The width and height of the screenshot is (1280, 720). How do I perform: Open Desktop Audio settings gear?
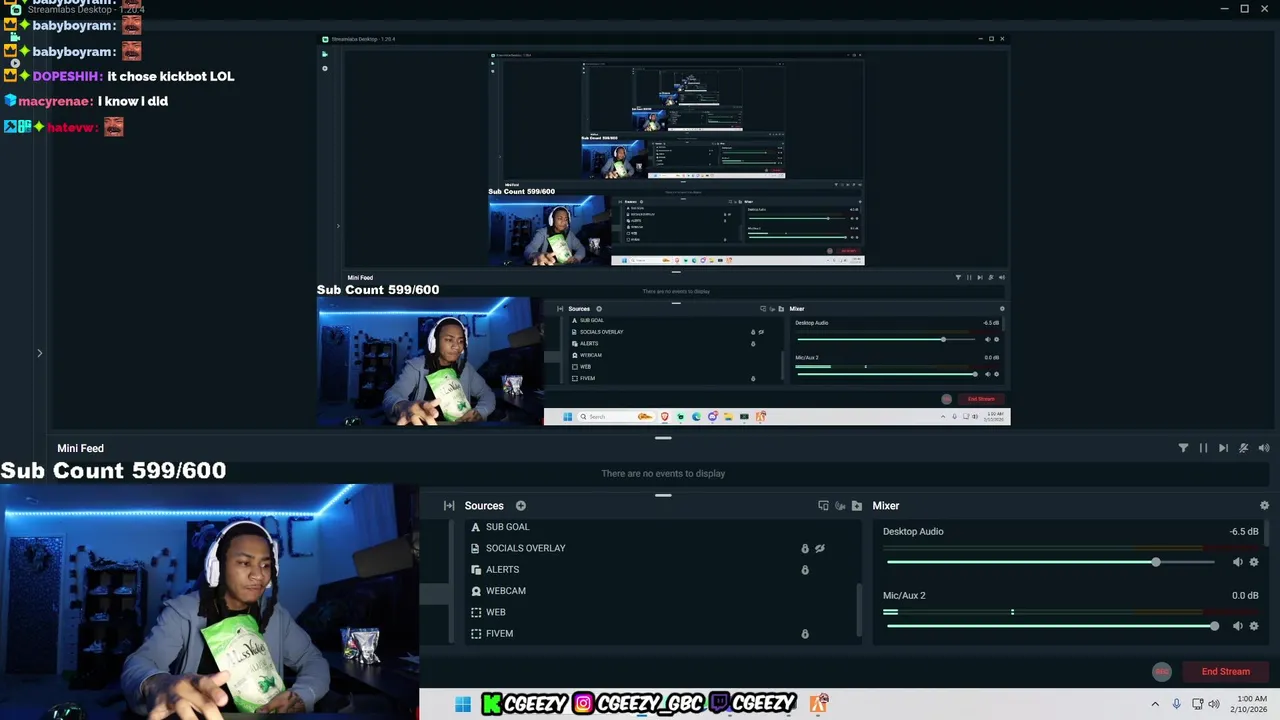[x=1254, y=562]
